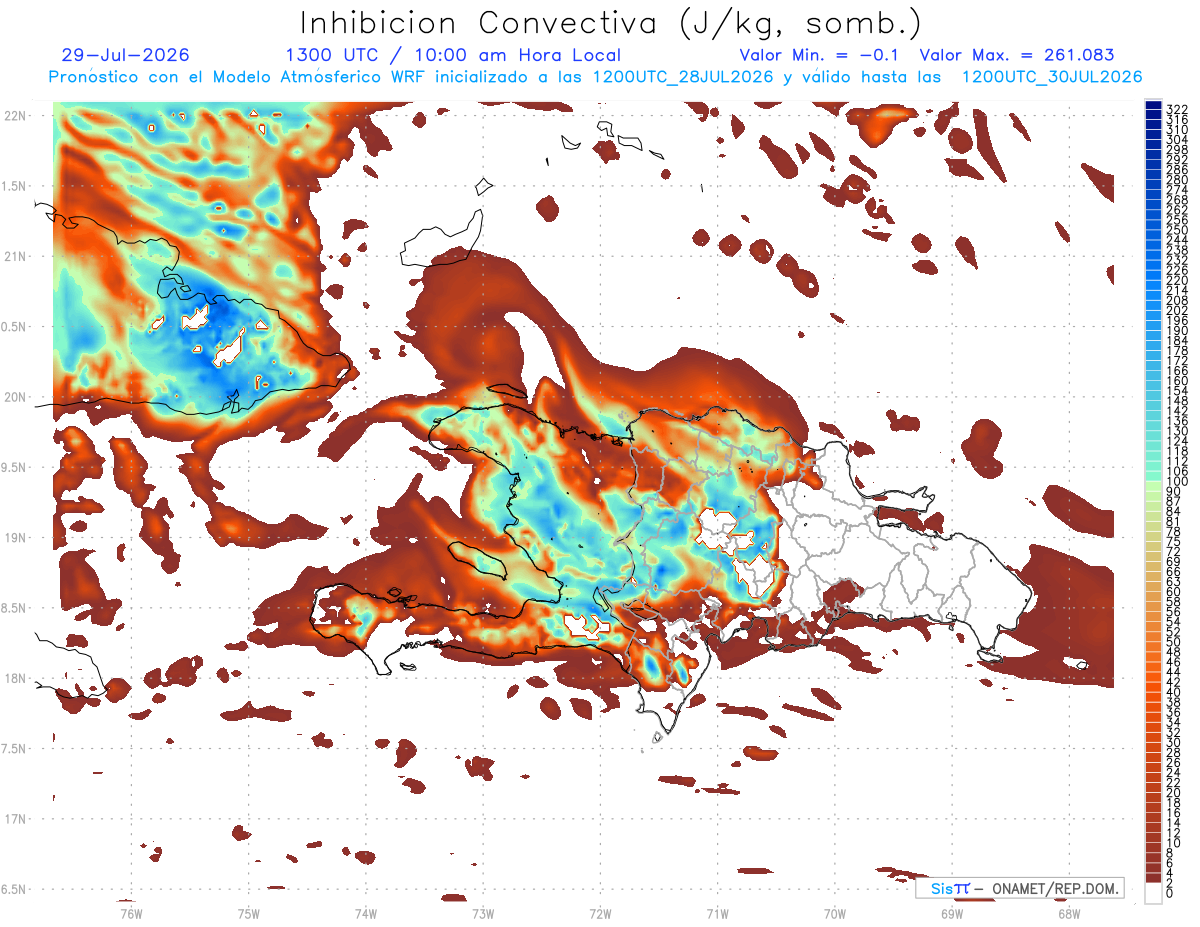Click the "19N" latitude label

(x=15, y=538)
